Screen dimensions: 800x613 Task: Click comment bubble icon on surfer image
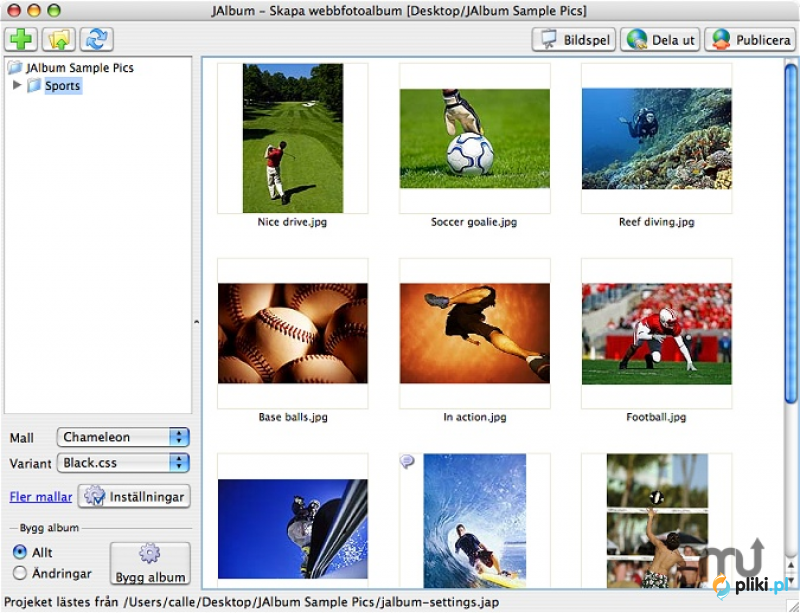407,461
